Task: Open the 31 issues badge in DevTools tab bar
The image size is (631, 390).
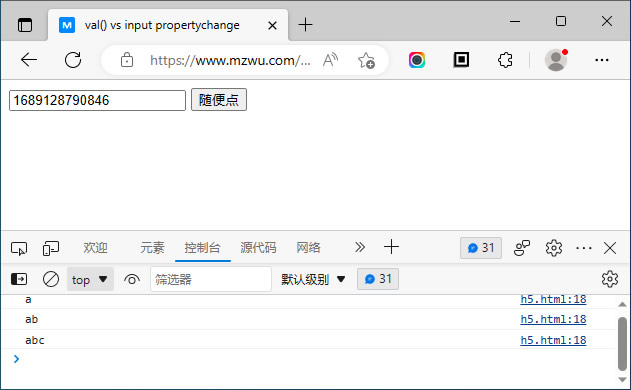Action: [x=481, y=248]
